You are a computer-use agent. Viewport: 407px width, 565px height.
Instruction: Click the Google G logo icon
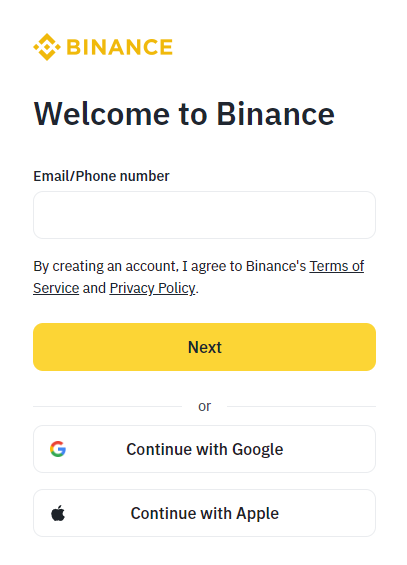[58, 449]
